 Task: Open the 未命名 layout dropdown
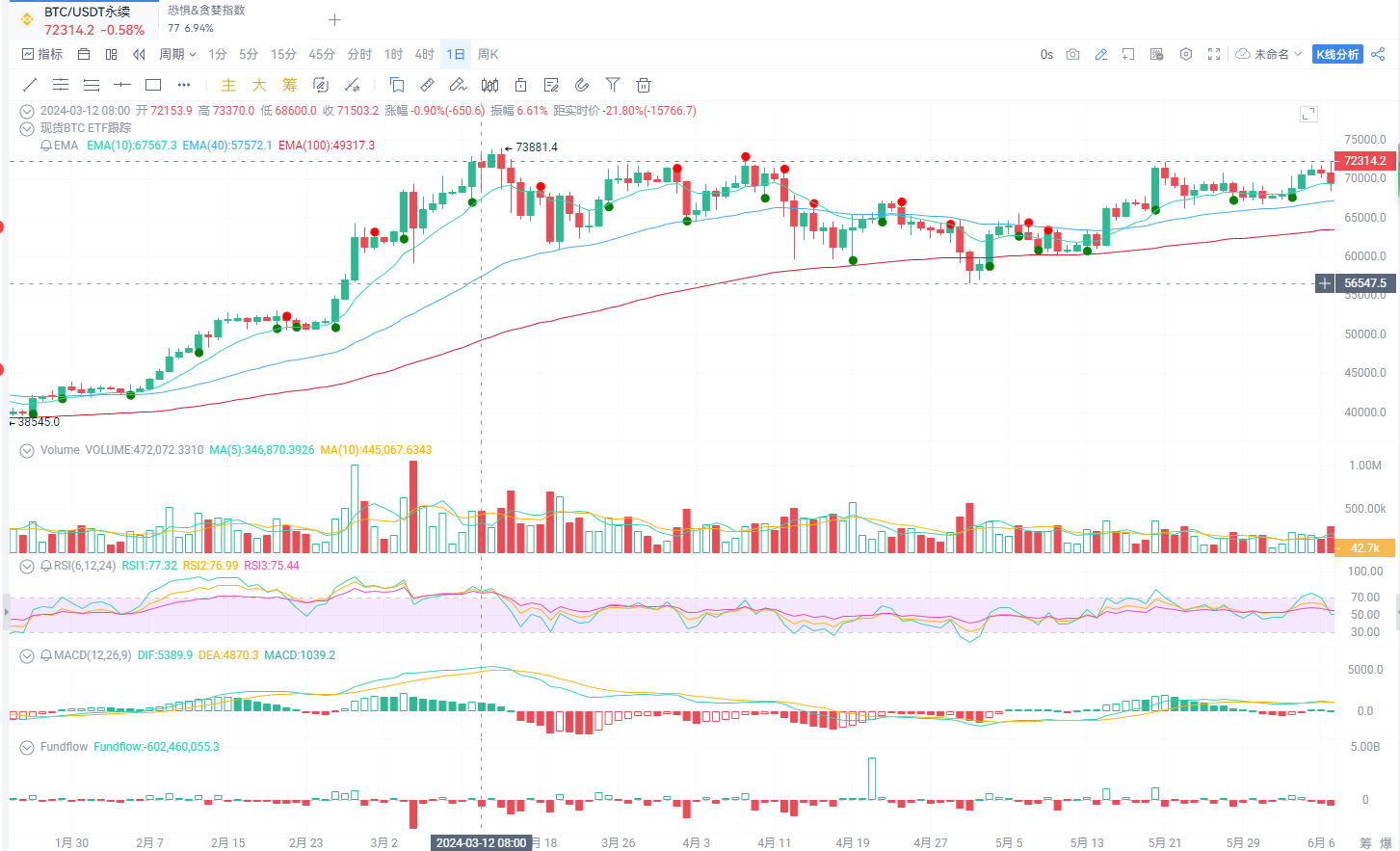1269,55
